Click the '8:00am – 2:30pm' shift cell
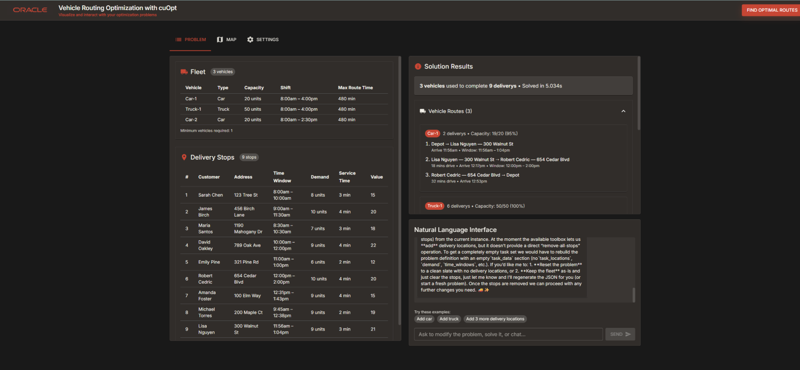800x370 pixels. pos(298,120)
